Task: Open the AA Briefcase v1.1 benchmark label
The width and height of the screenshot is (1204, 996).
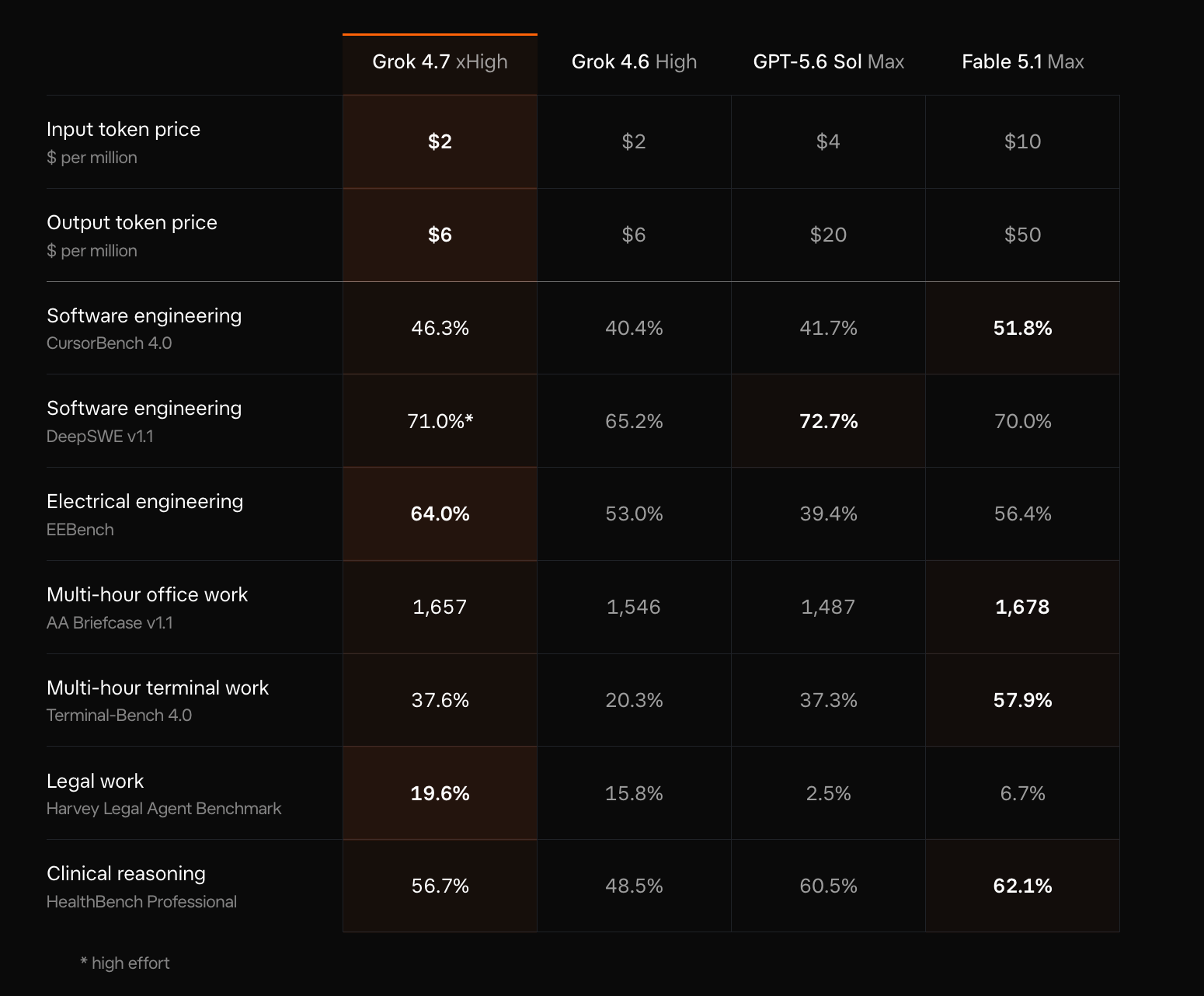Action: [x=110, y=623]
